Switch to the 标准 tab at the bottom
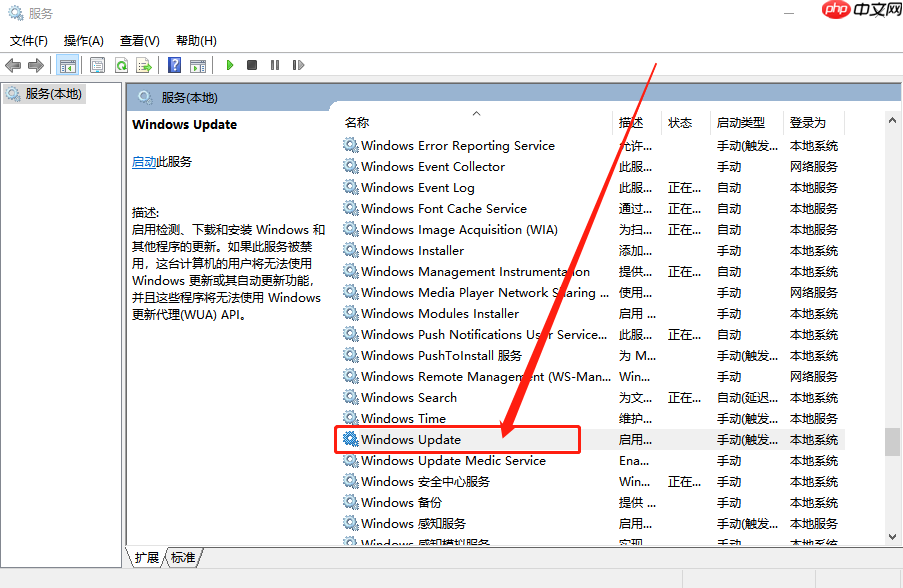 click(x=182, y=559)
